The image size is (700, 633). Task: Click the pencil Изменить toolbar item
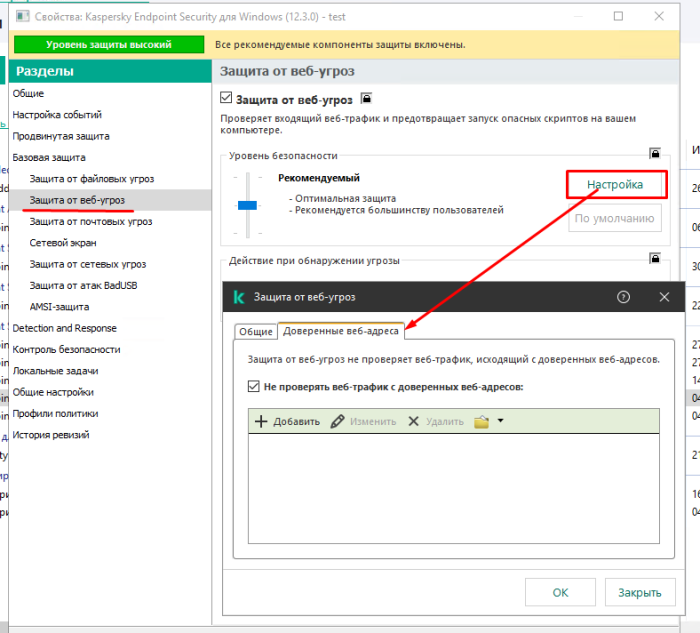(x=363, y=421)
